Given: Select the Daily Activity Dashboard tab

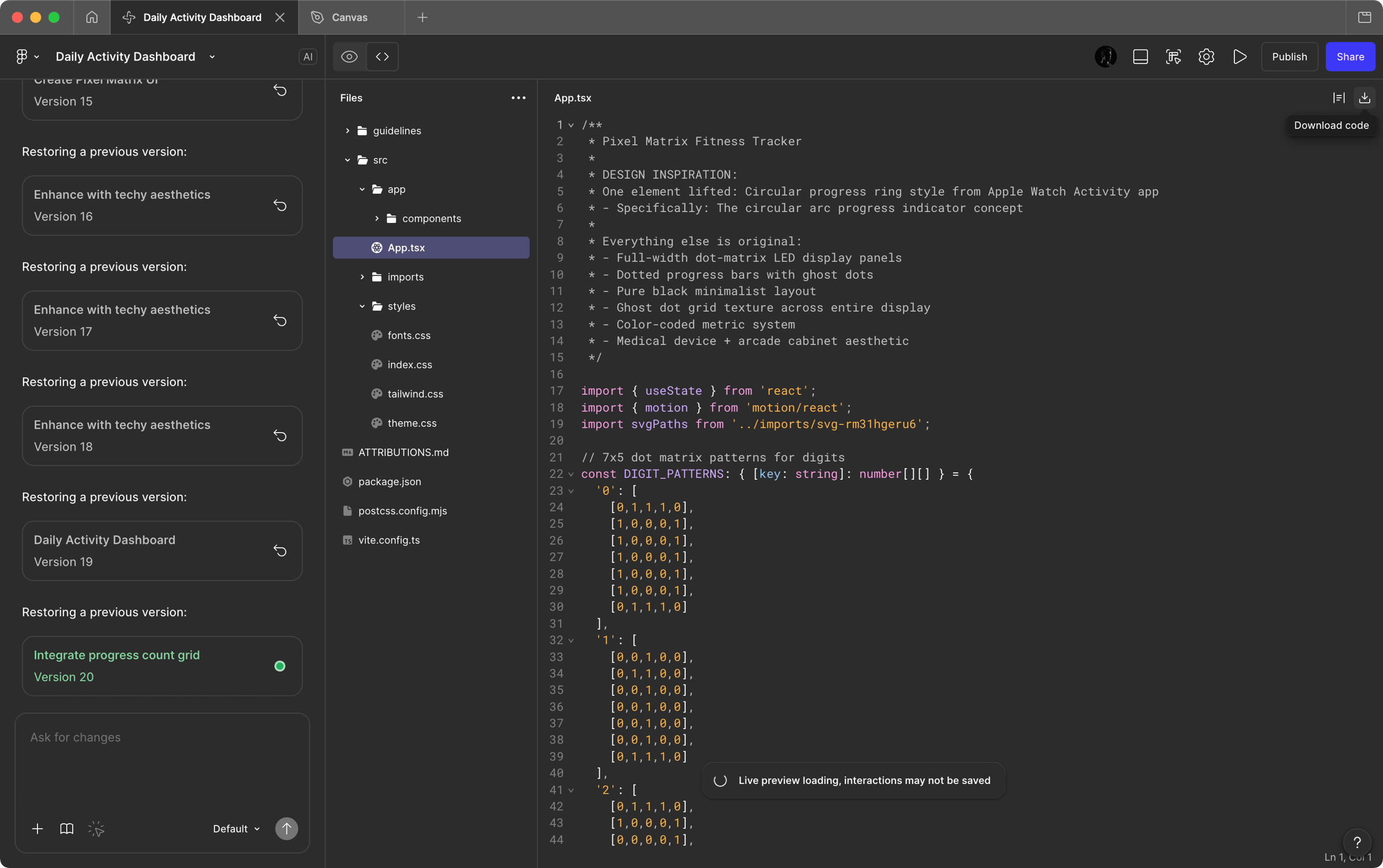Looking at the screenshot, I should [x=202, y=17].
